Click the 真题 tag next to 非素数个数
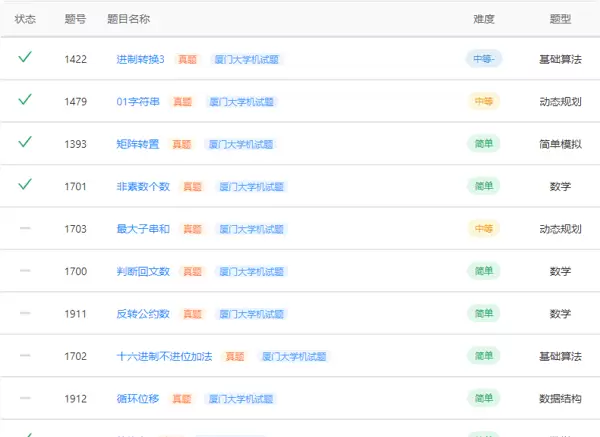 coord(193,187)
